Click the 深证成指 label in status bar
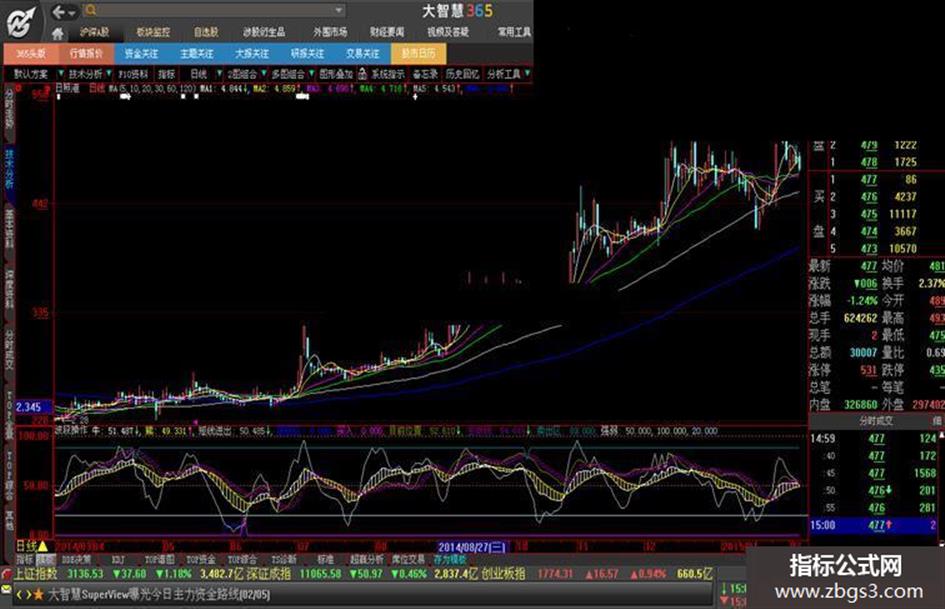This screenshot has width=945, height=609. coord(269,574)
